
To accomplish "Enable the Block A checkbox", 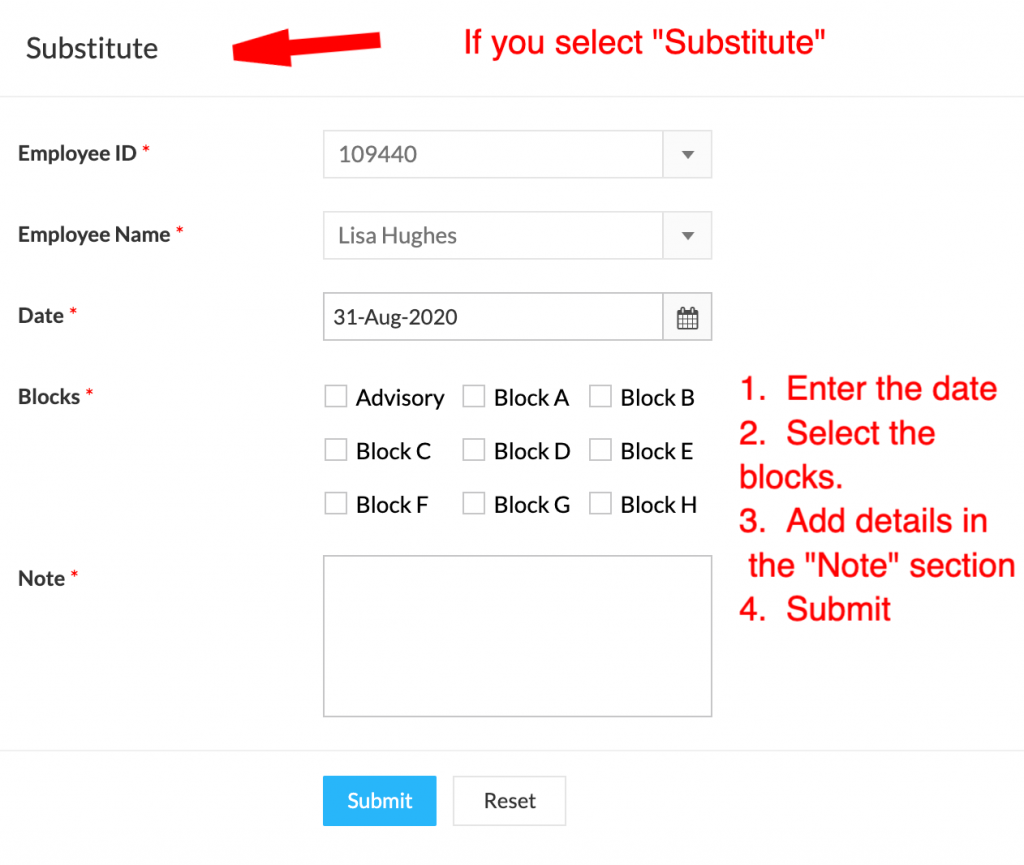I will tap(474, 397).
